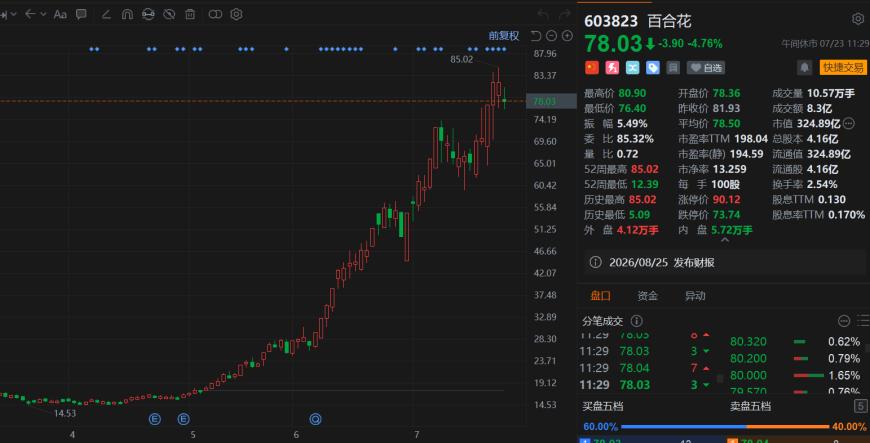Click the 60.00% buy/sell ratio bar
Screen dimensions: 870x443
(x=725, y=426)
